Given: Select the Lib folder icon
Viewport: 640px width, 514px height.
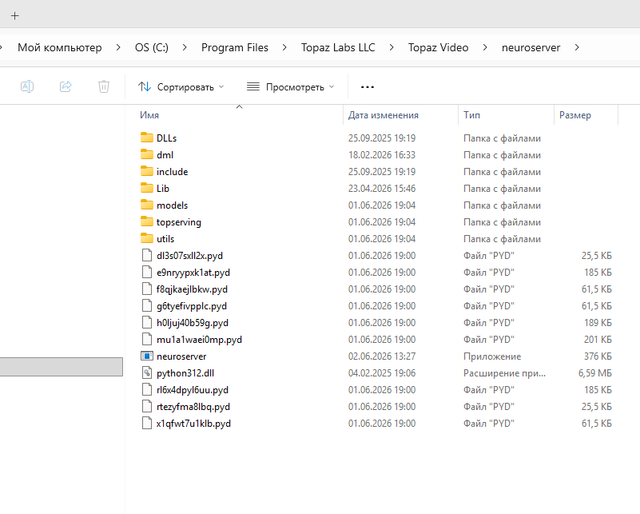Looking at the screenshot, I should 147,187.
